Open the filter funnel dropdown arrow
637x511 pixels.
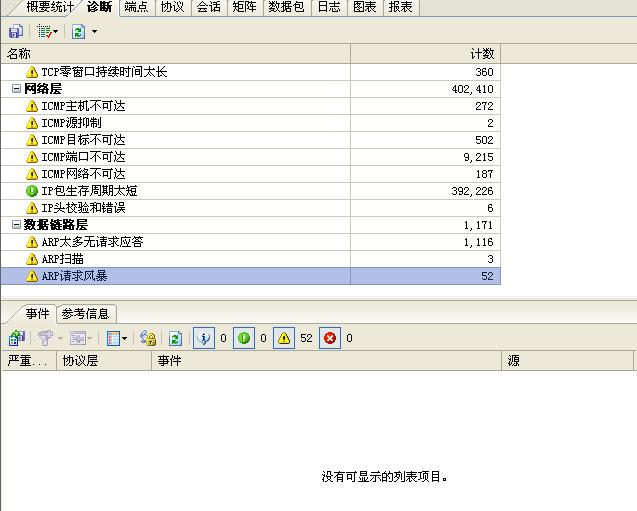[x=61, y=338]
